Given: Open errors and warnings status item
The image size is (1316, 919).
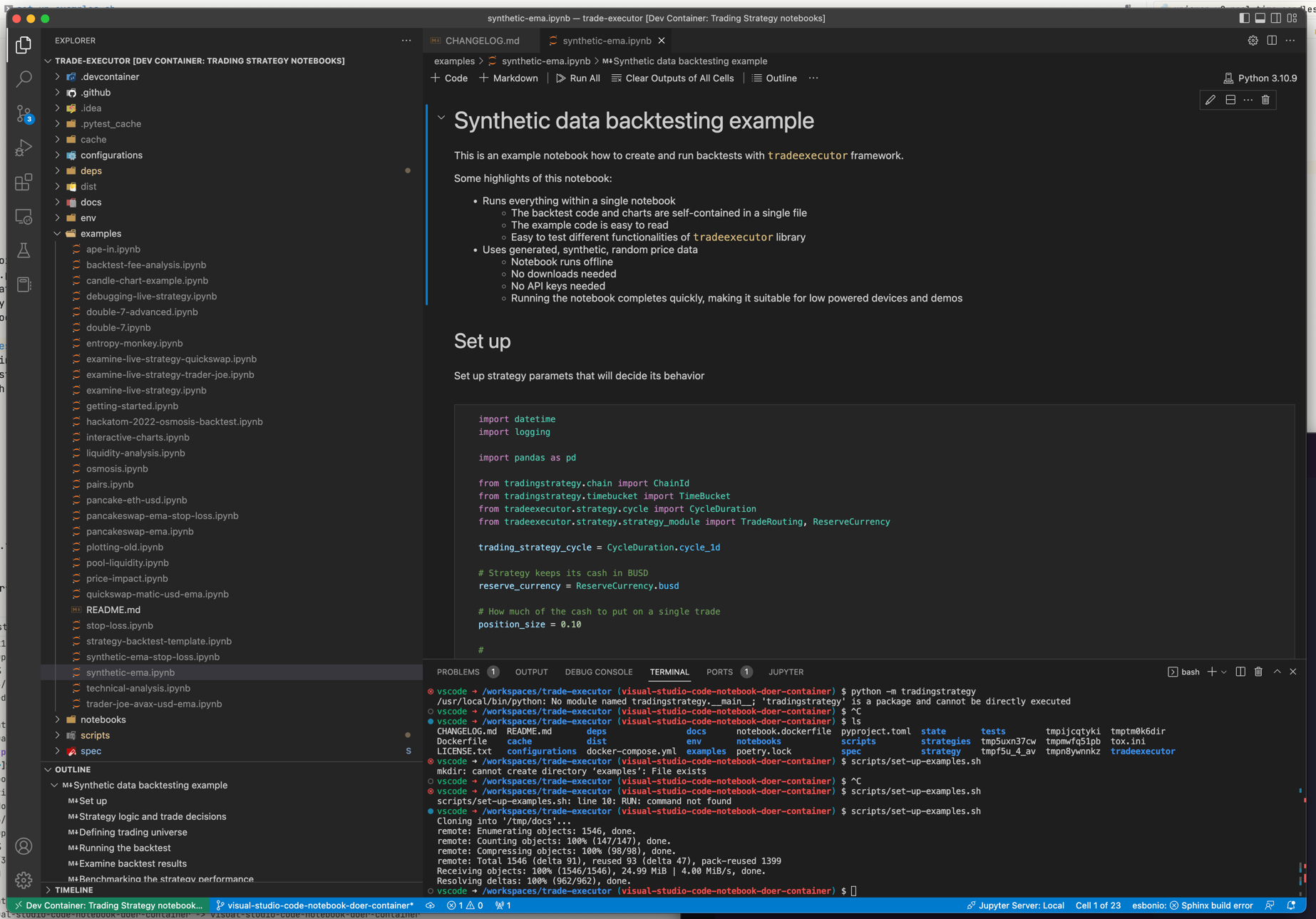Looking at the screenshot, I should [465, 905].
